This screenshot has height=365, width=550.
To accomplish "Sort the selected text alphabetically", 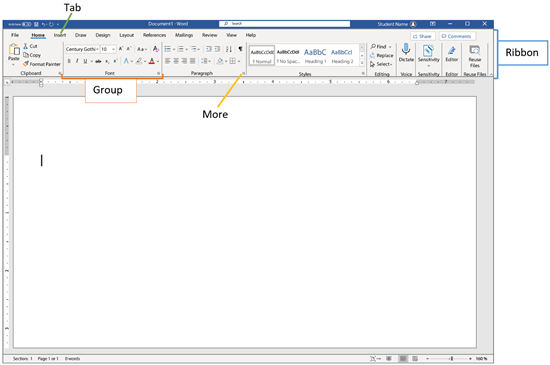I will 229,49.
